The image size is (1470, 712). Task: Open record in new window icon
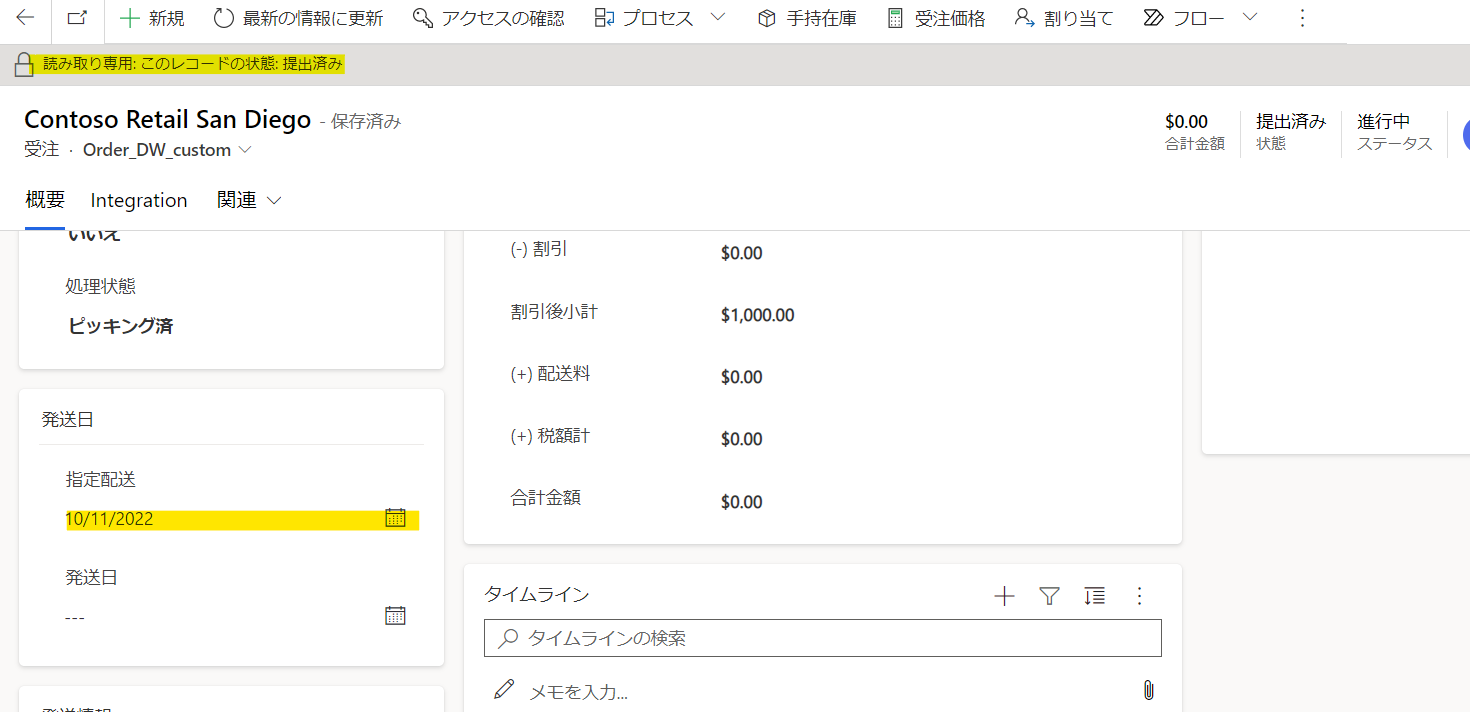pos(76,18)
